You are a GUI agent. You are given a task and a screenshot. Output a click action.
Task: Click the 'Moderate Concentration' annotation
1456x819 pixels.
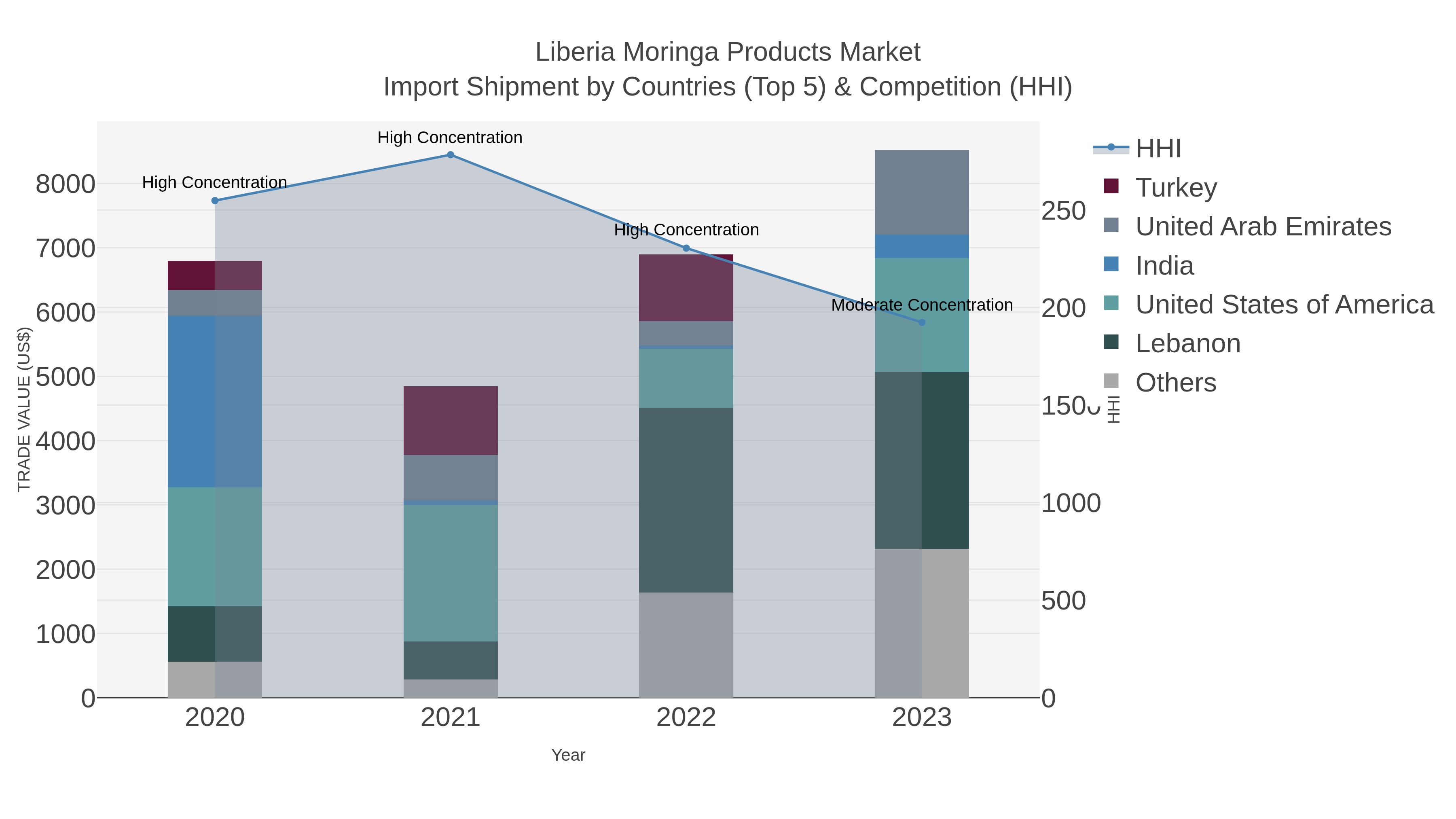(922, 305)
